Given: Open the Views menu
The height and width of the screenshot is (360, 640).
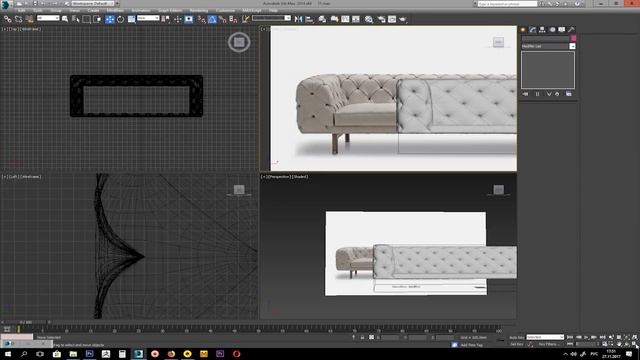Looking at the screenshot, I should (x=75, y=10).
